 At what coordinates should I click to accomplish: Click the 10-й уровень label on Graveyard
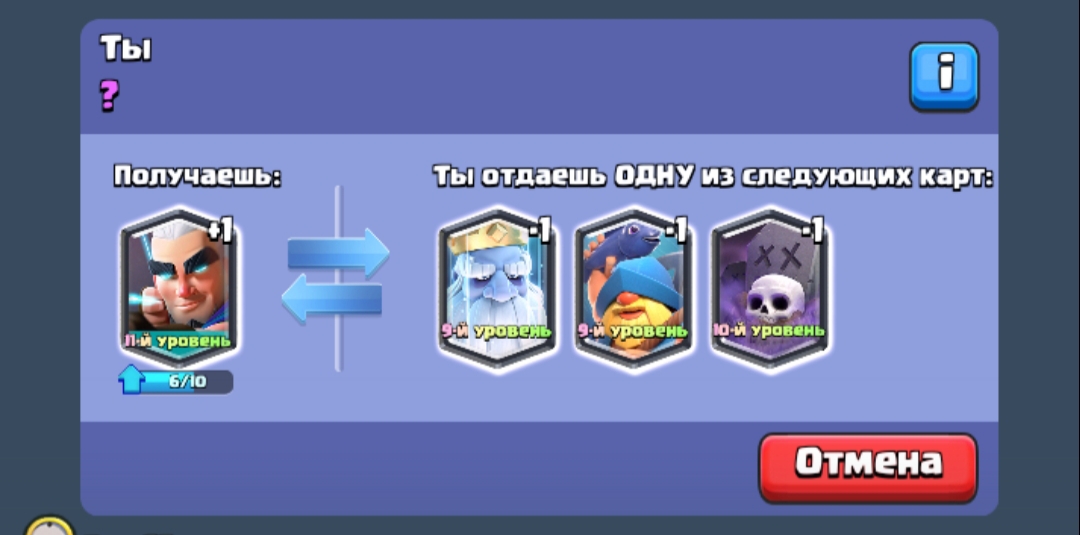(769, 330)
